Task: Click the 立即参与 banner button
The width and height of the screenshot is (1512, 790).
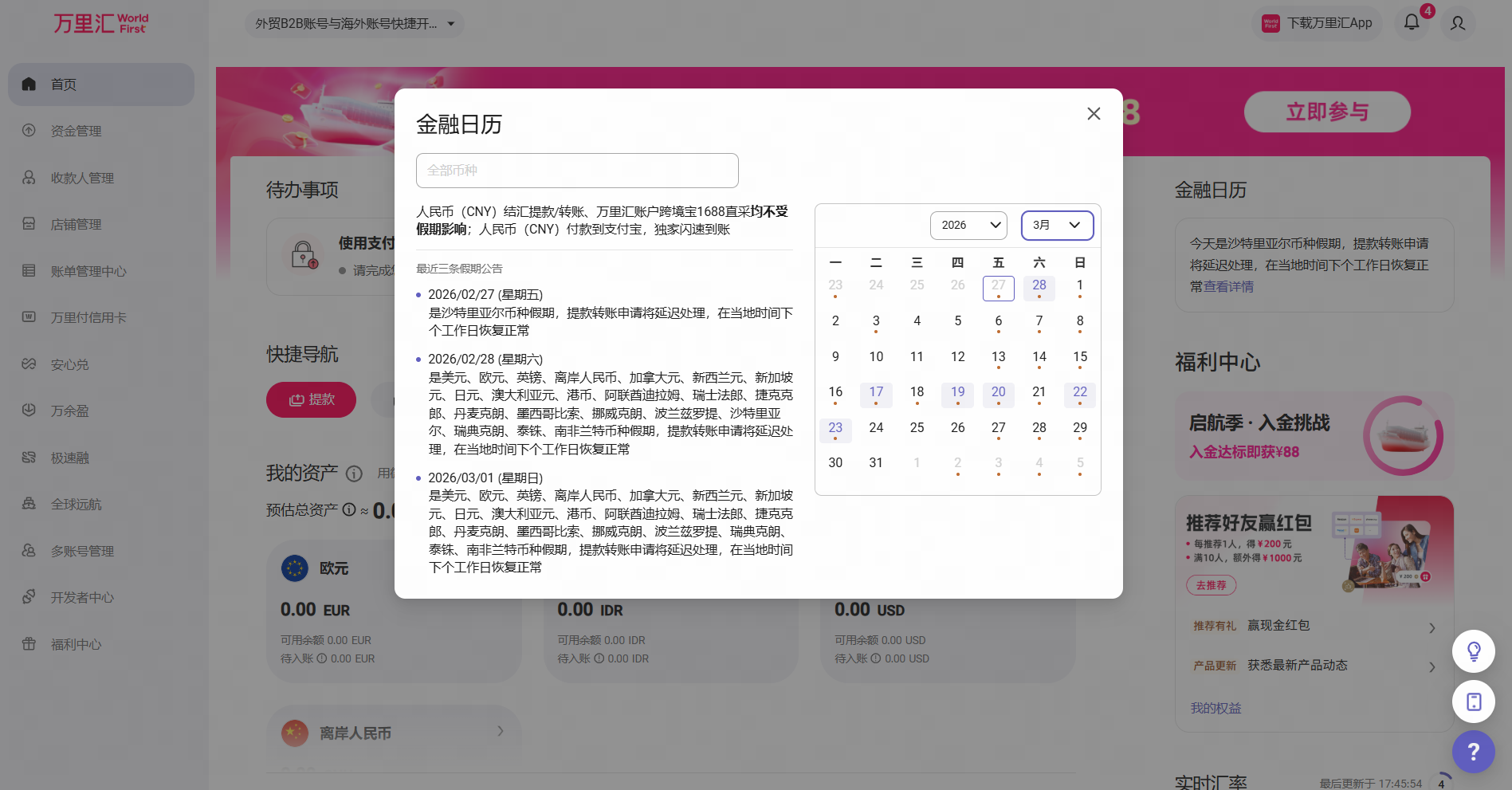Action: pos(1327,112)
